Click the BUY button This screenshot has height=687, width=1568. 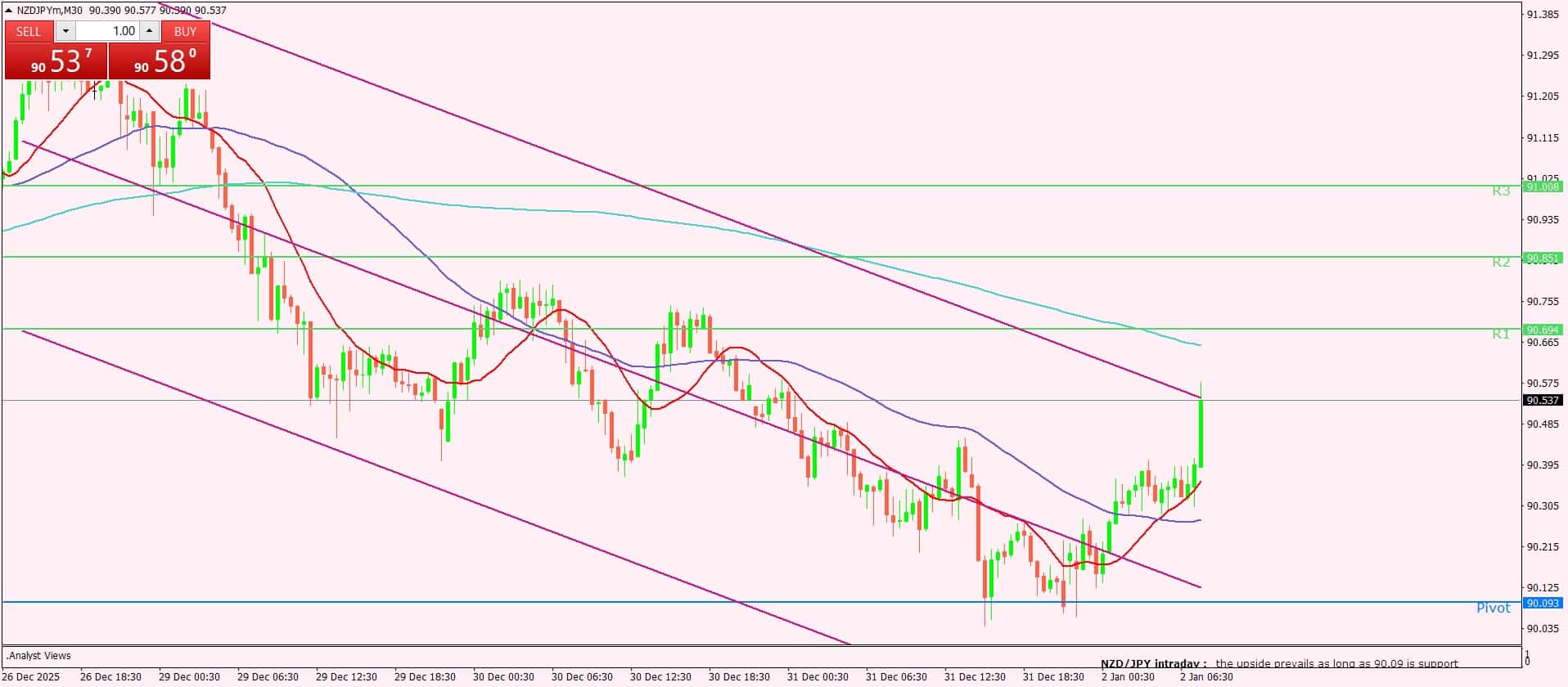pos(186,31)
